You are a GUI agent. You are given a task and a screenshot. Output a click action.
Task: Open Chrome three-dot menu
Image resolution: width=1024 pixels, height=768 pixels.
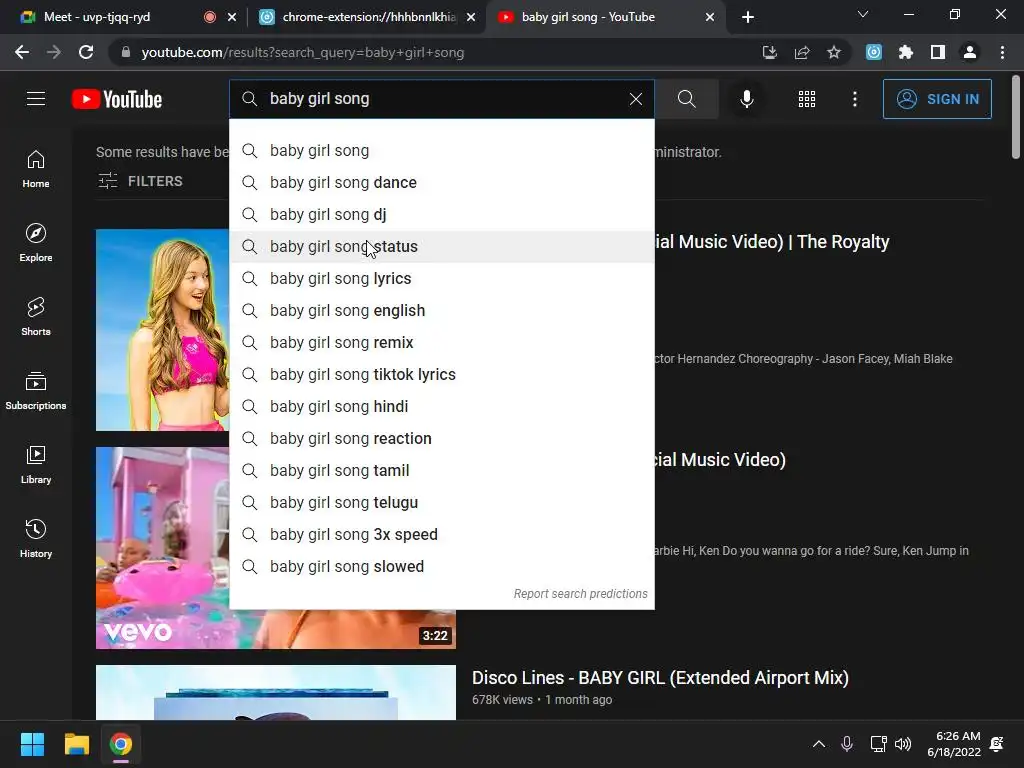coord(1002,52)
